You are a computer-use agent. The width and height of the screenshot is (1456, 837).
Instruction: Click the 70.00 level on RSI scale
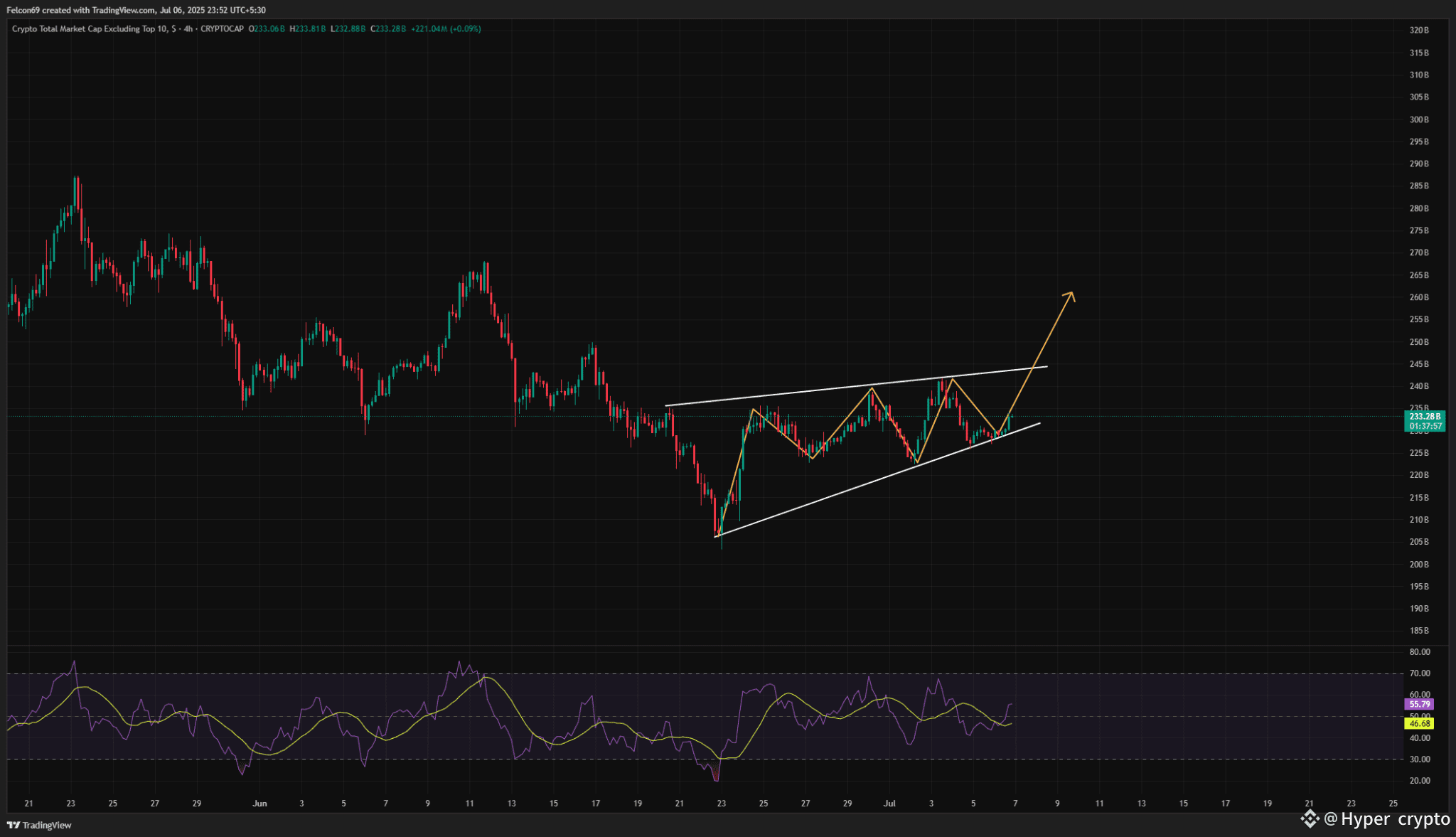tap(1419, 673)
